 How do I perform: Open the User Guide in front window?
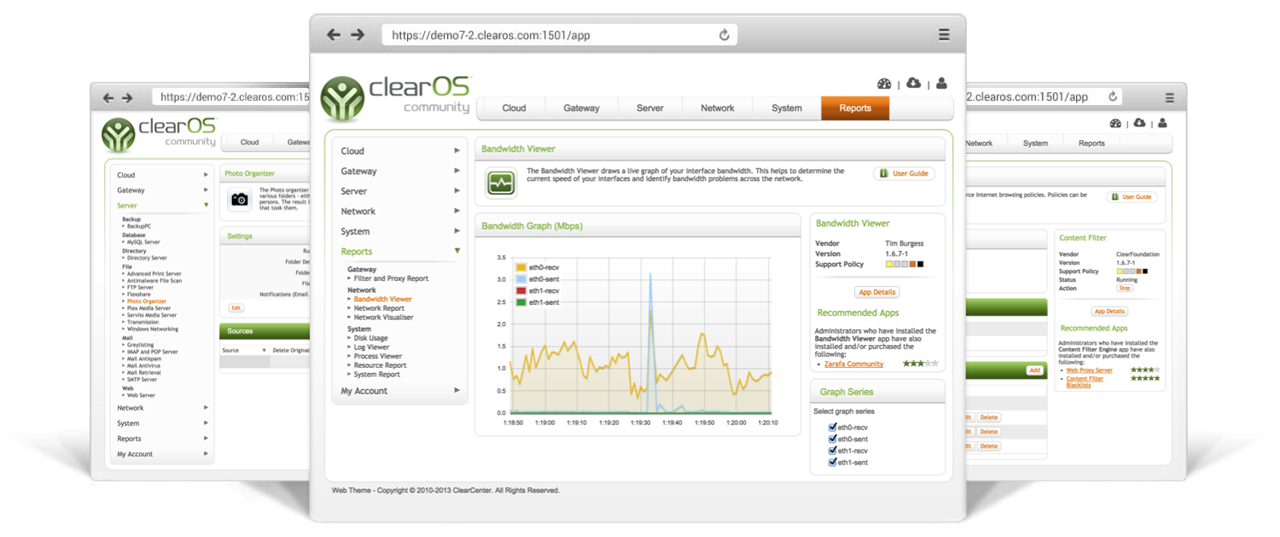904,173
